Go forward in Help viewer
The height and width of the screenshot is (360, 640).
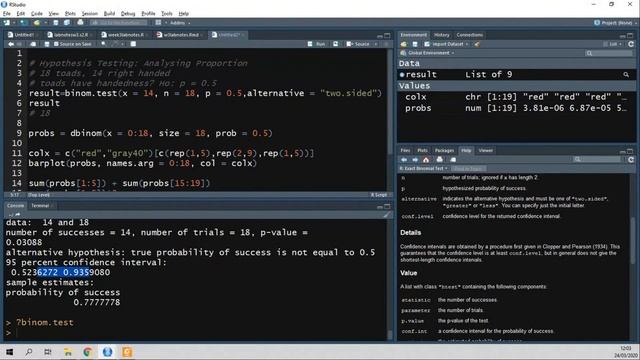click(x=415, y=160)
